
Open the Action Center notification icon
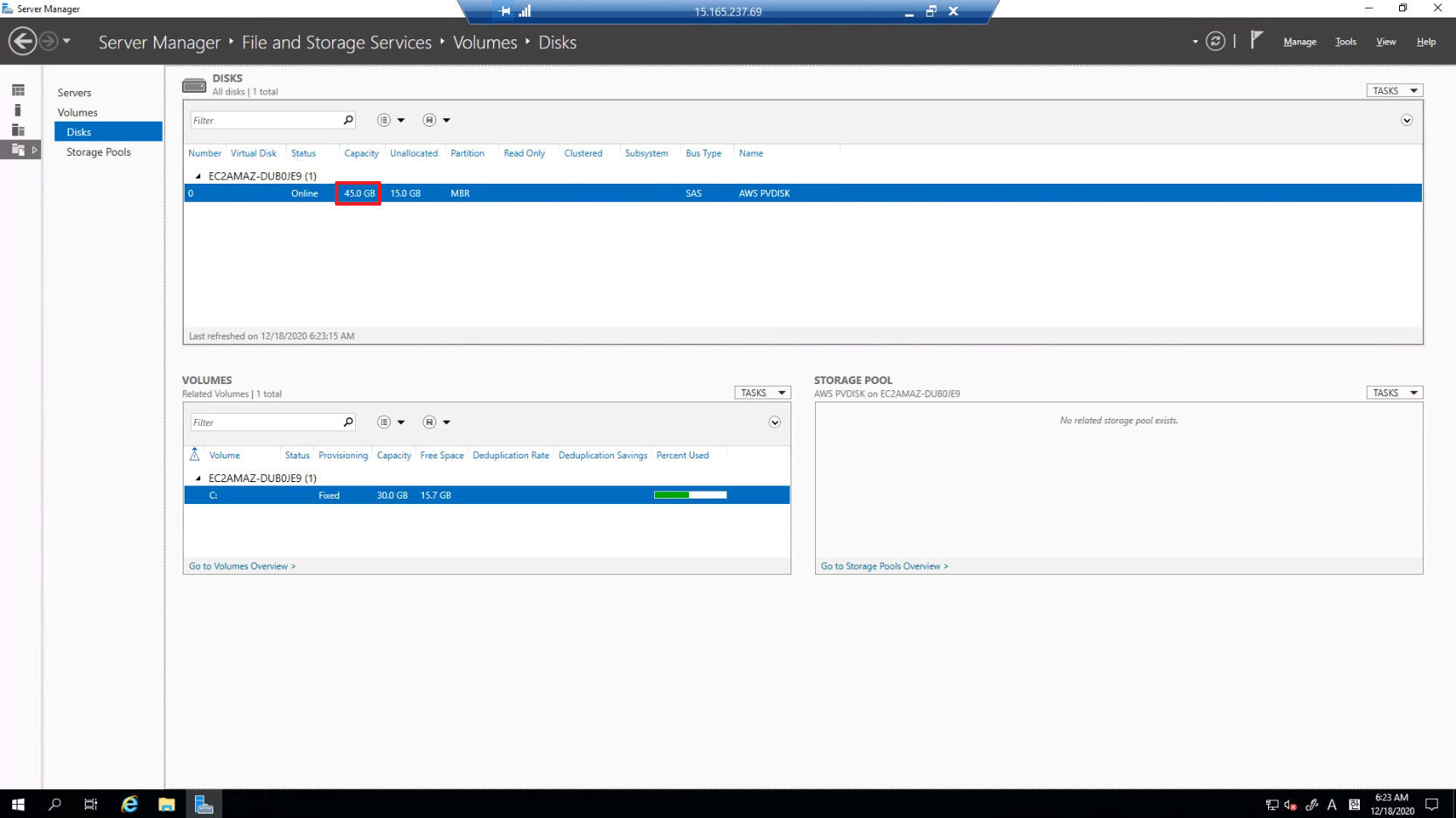(1432, 805)
